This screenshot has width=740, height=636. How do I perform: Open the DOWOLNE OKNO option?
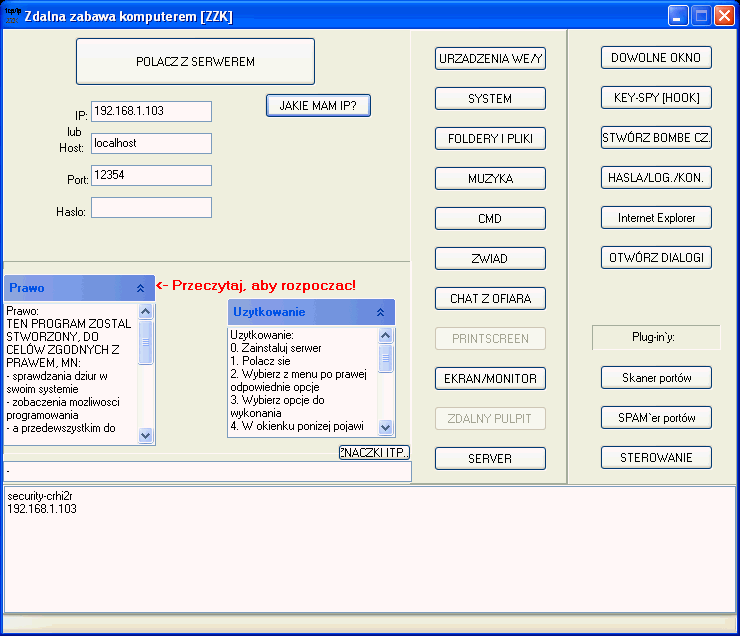tap(656, 57)
